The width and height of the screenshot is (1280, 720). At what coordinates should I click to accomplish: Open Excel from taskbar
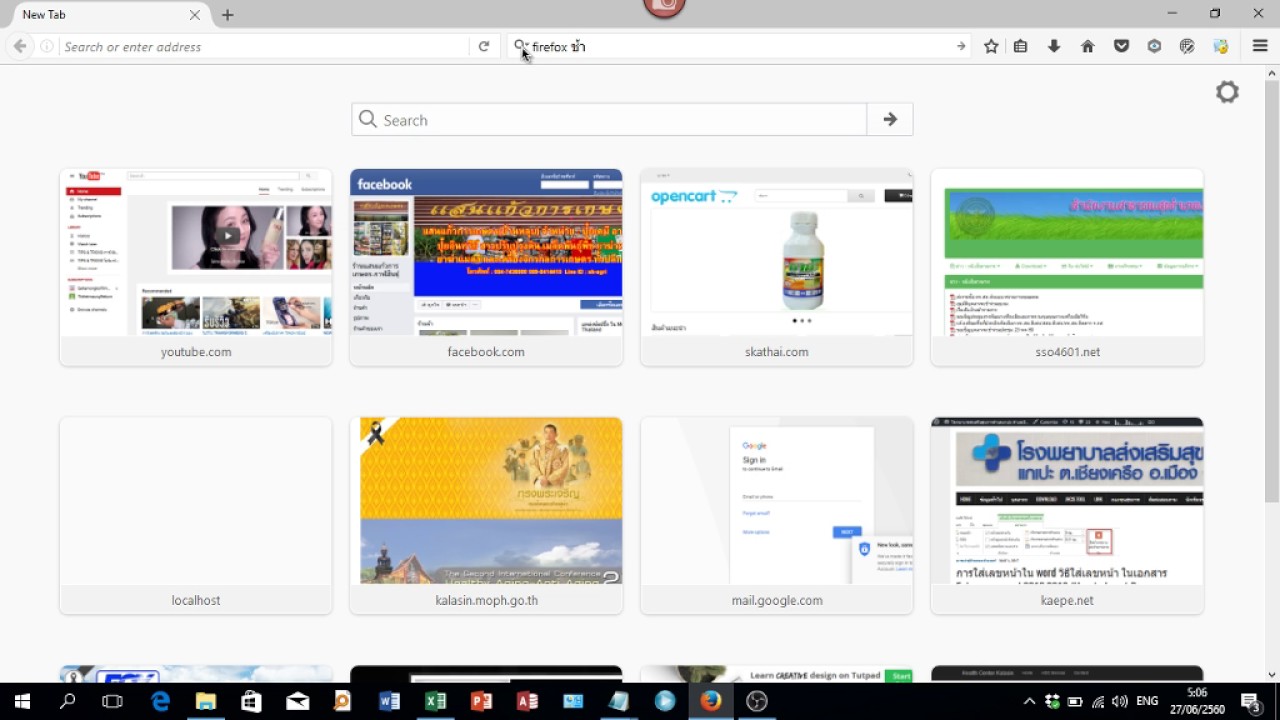[x=436, y=701]
